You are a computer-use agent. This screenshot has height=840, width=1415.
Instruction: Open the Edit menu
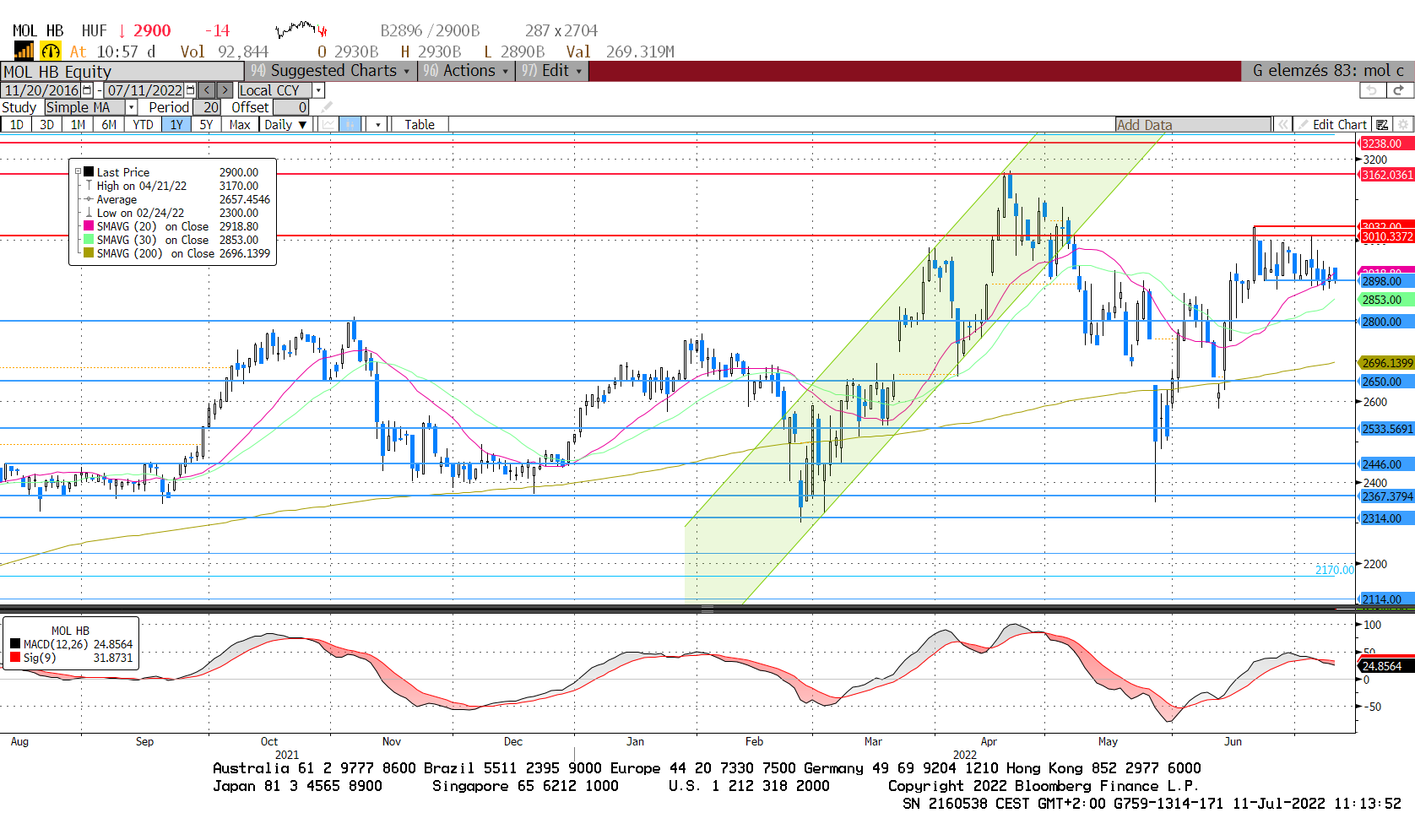552,71
